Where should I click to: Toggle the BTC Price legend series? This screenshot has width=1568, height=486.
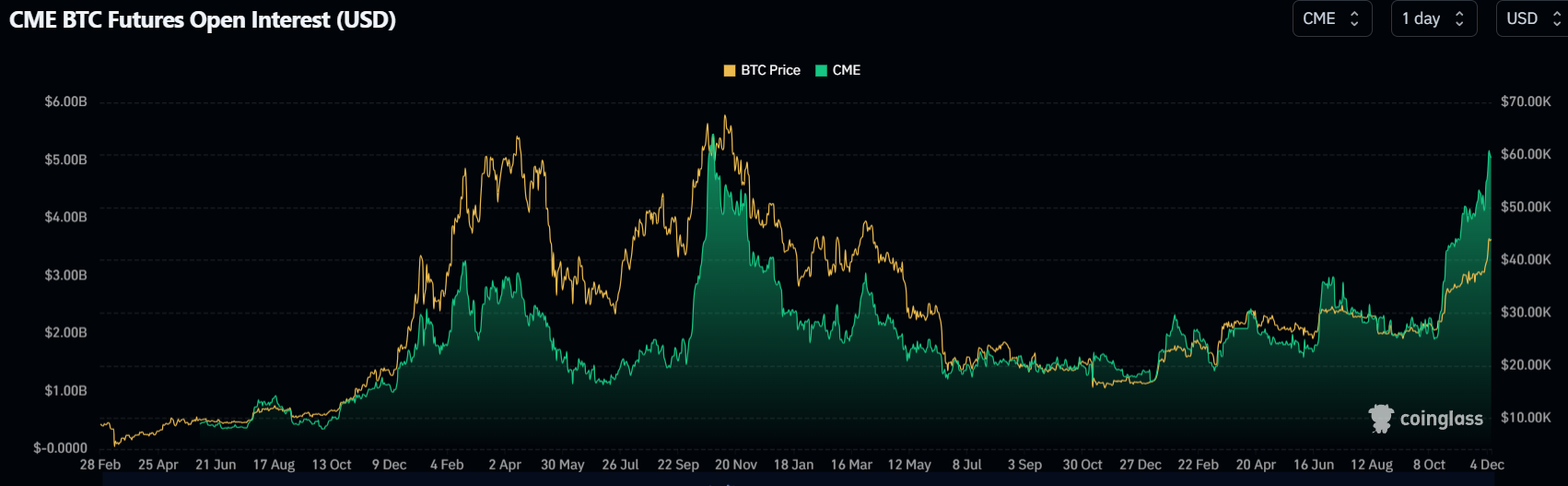pos(762,70)
